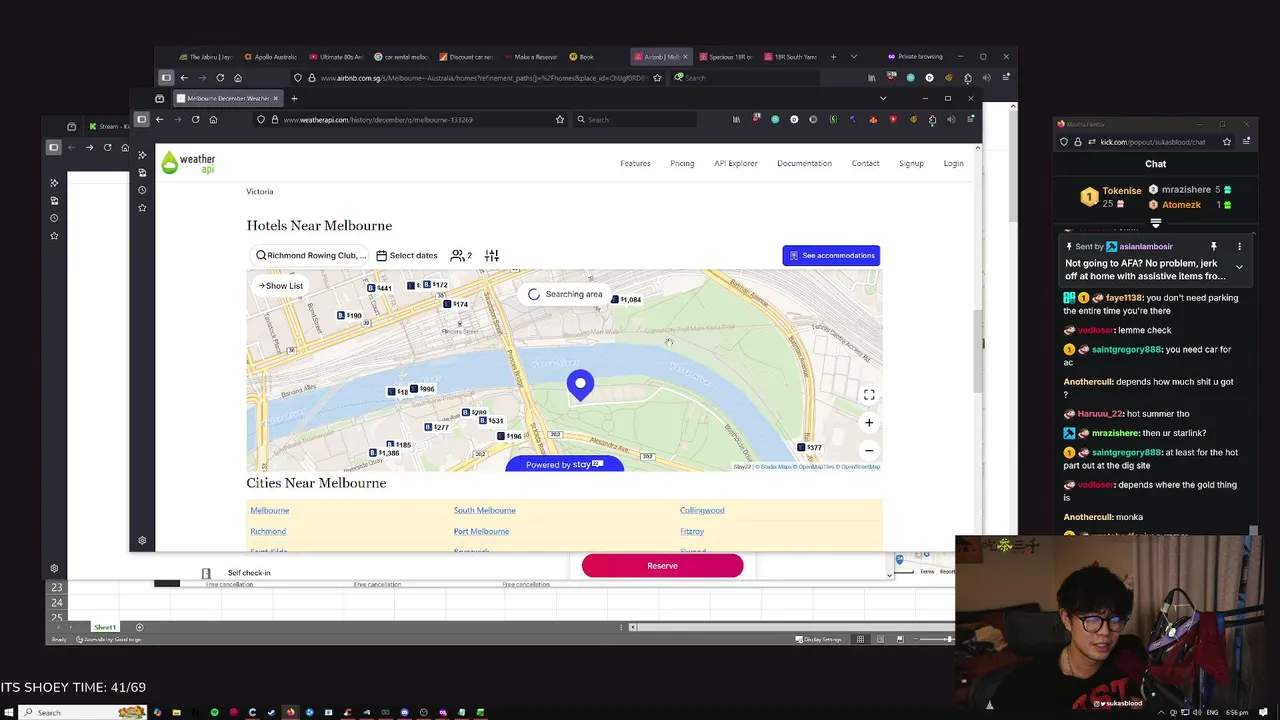Select the Sheet1 tab in the spreadsheet
The image size is (1280, 720).
coord(105,627)
